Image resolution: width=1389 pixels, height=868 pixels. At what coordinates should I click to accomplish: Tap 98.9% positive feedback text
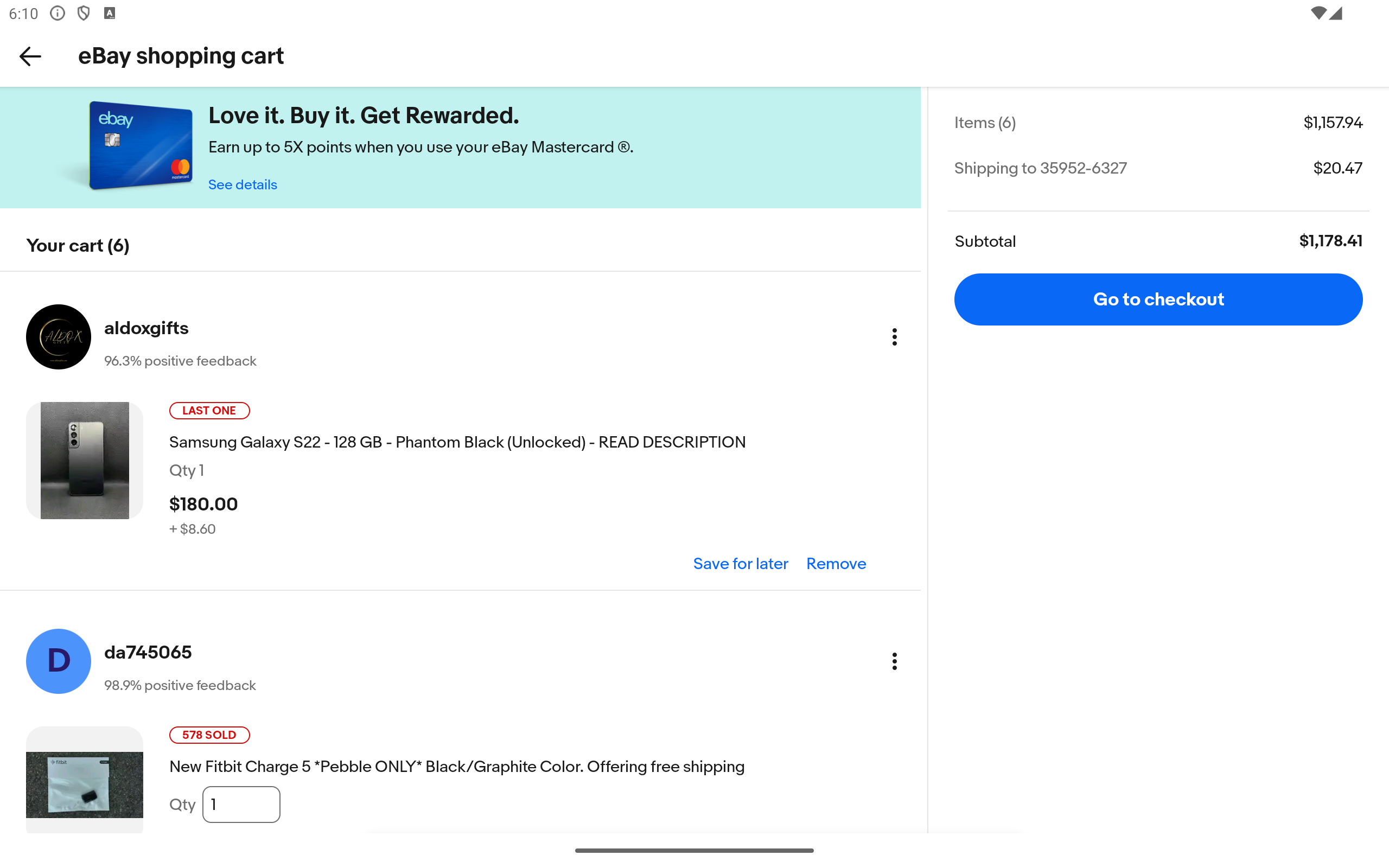point(180,685)
